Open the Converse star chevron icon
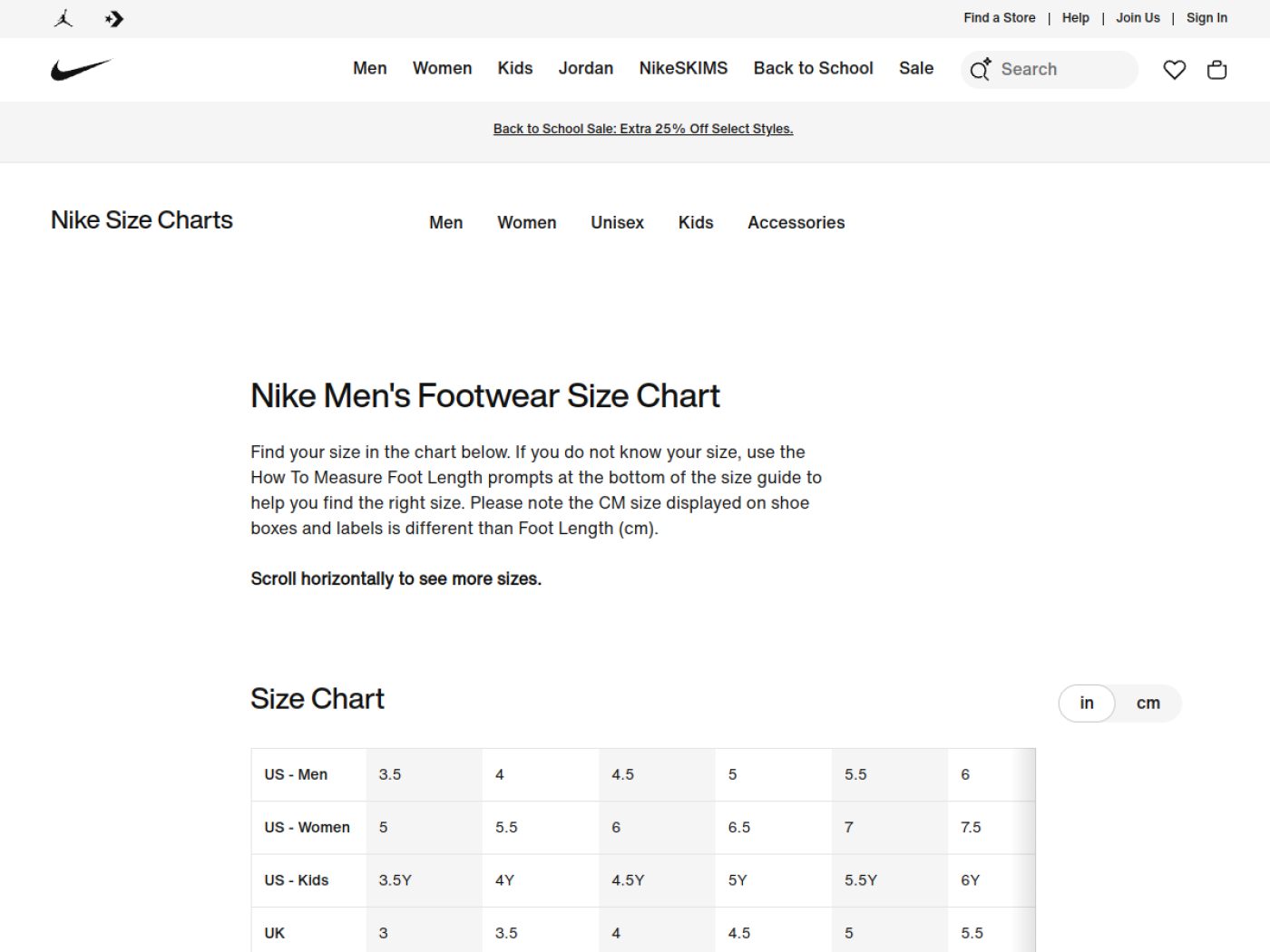The width and height of the screenshot is (1270, 952). click(114, 18)
